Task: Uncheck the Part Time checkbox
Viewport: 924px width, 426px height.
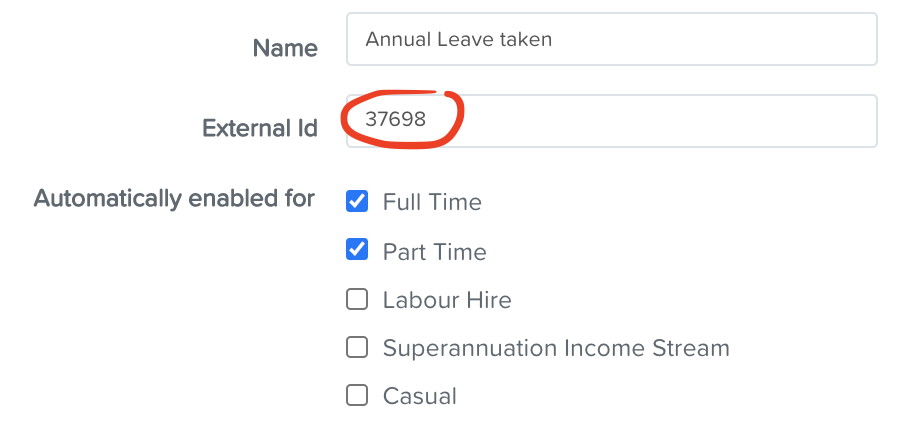Action: click(x=357, y=249)
